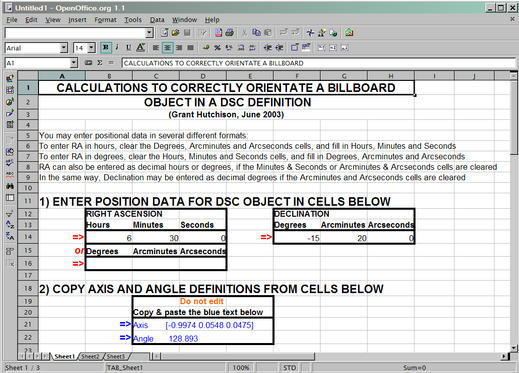Click the horizontal scrollbar thumb
519x373 pixels.
(238, 356)
